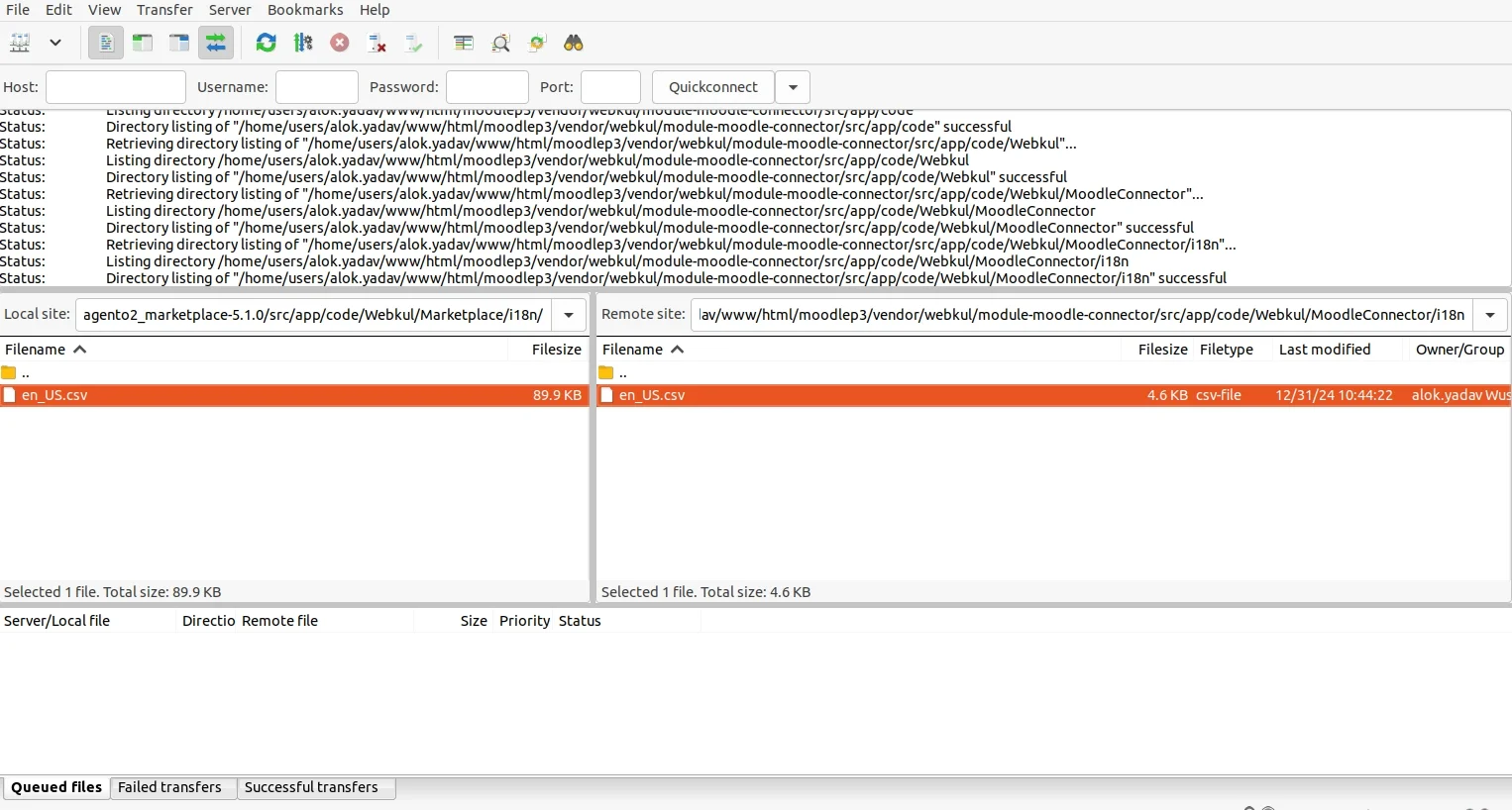Toggle the message log display
The height and width of the screenshot is (810, 1512).
105,43
